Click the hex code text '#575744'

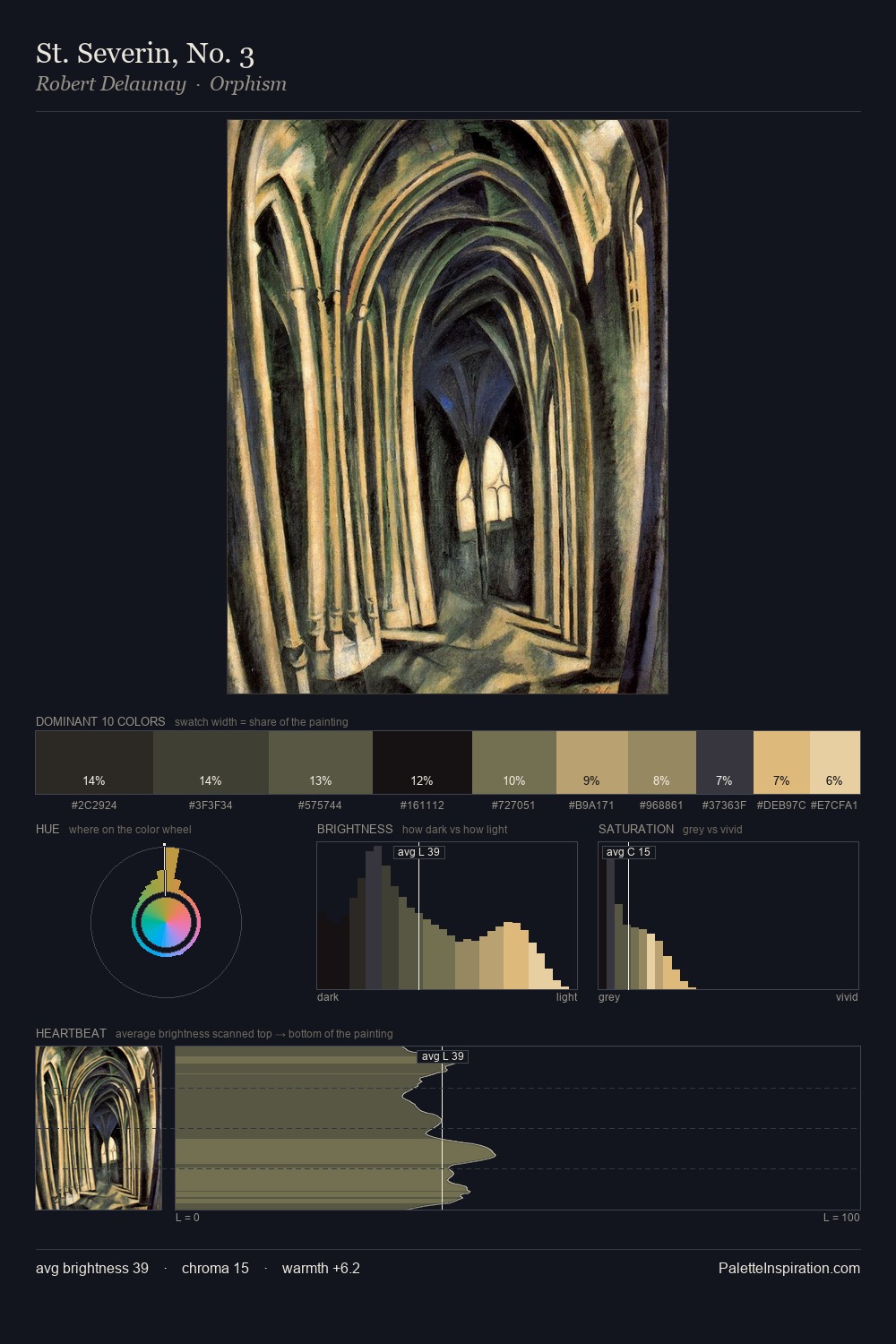tap(320, 806)
